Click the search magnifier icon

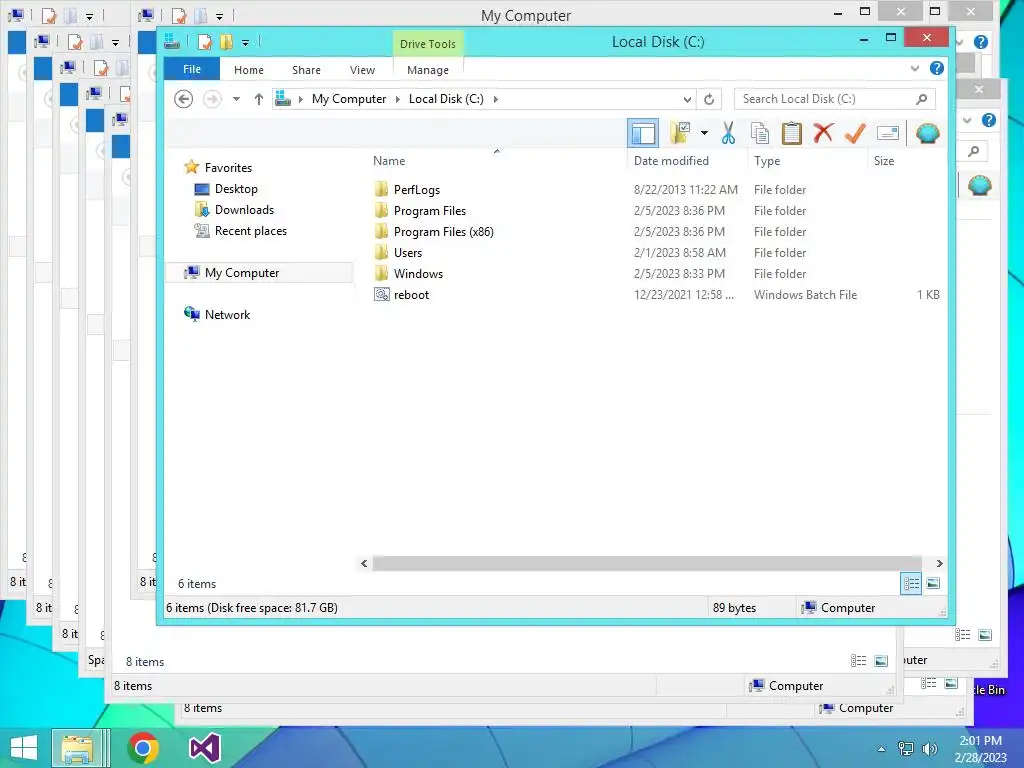click(921, 99)
